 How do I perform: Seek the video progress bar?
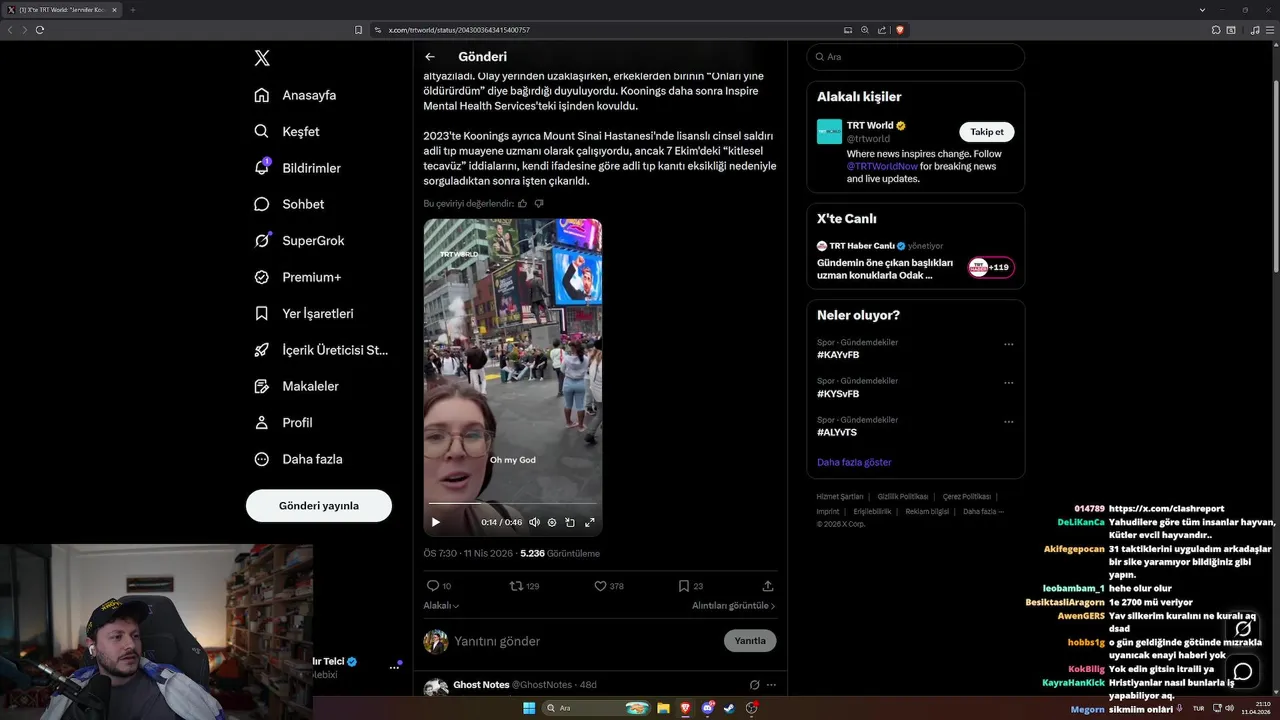tap(512, 503)
